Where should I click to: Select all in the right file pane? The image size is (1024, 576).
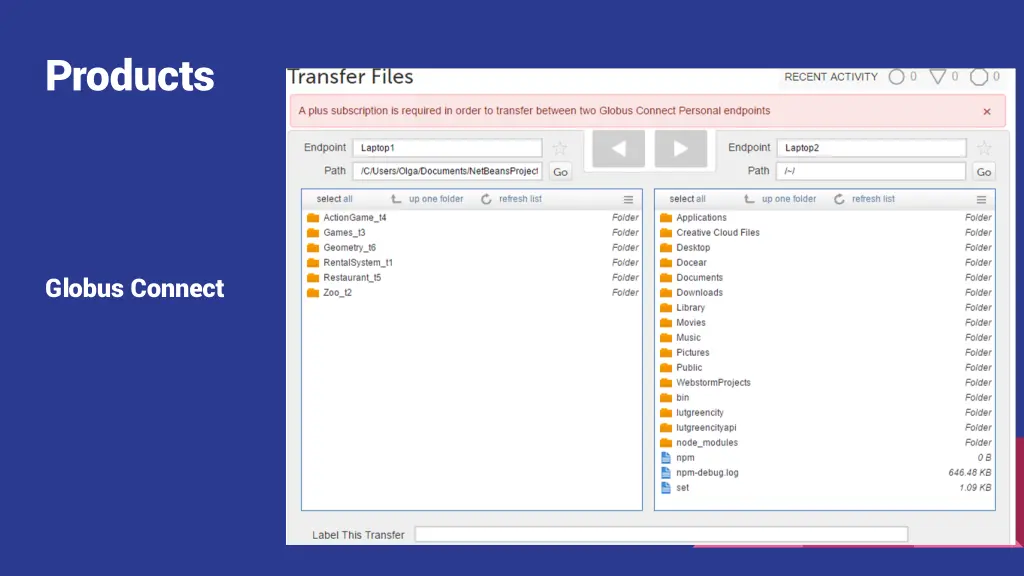tap(687, 199)
